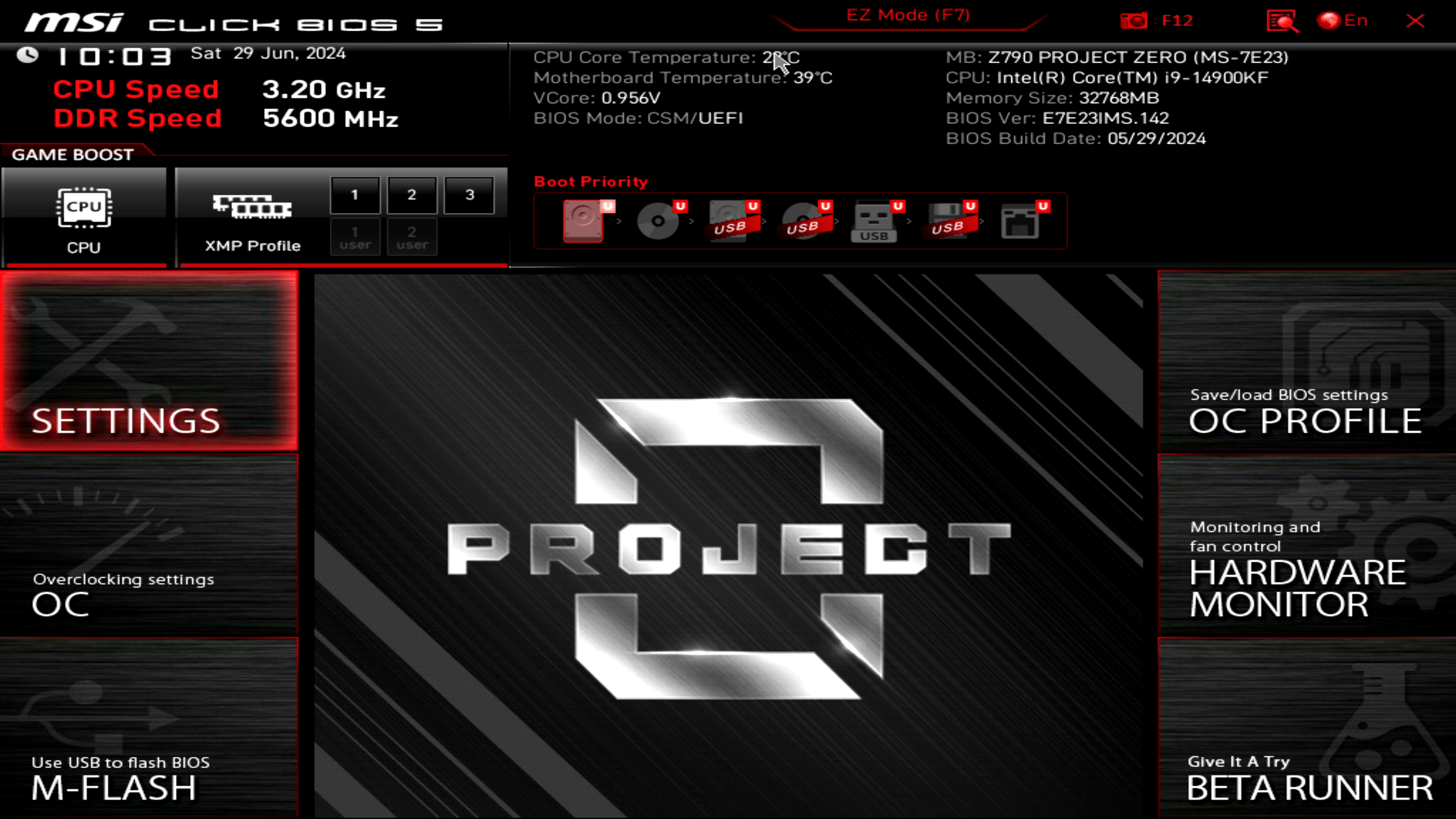
Task: Switch to EZ Mode (F7)
Action: pos(908,15)
